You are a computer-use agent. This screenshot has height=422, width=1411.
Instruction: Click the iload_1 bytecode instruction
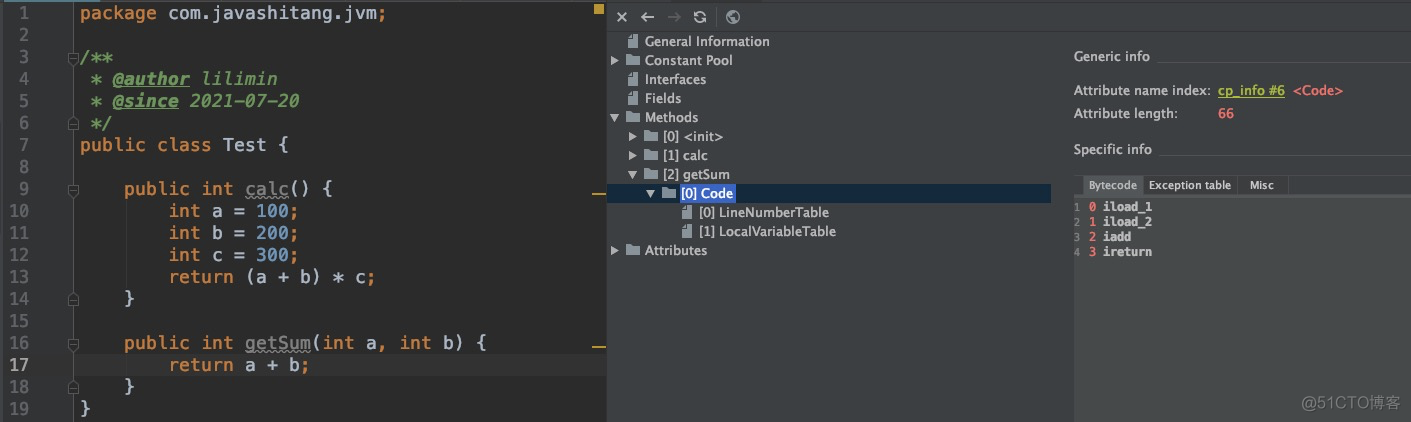click(1127, 207)
